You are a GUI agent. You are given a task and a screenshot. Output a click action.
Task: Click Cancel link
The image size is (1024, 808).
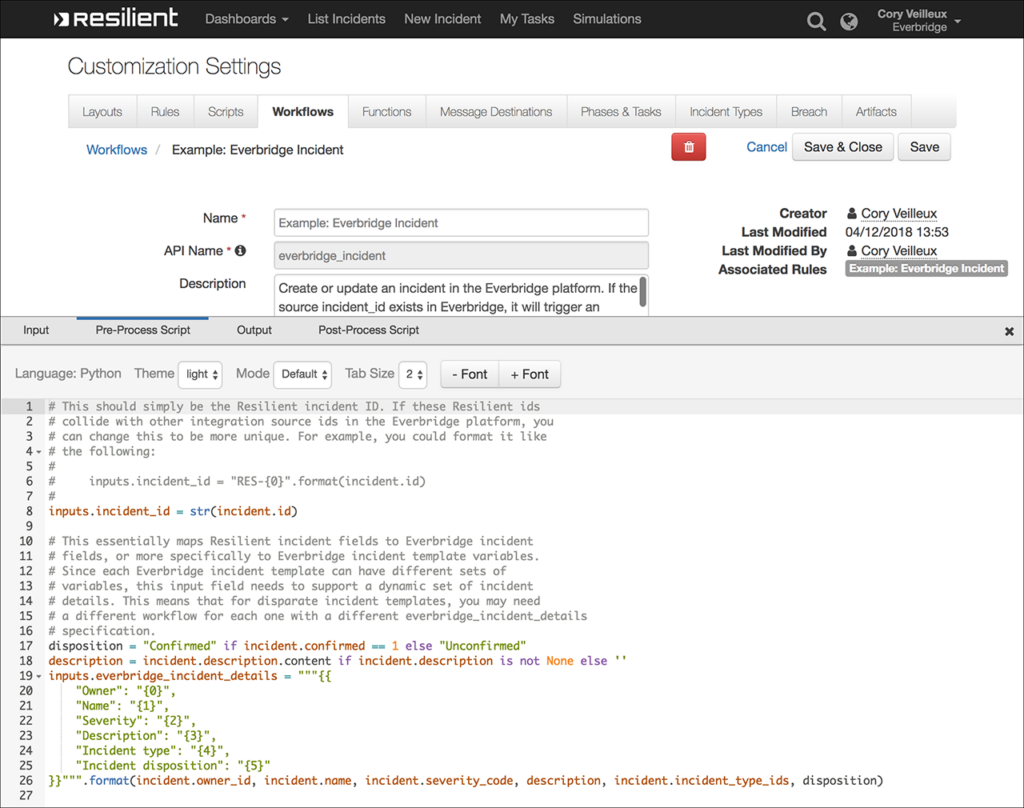[766, 147]
